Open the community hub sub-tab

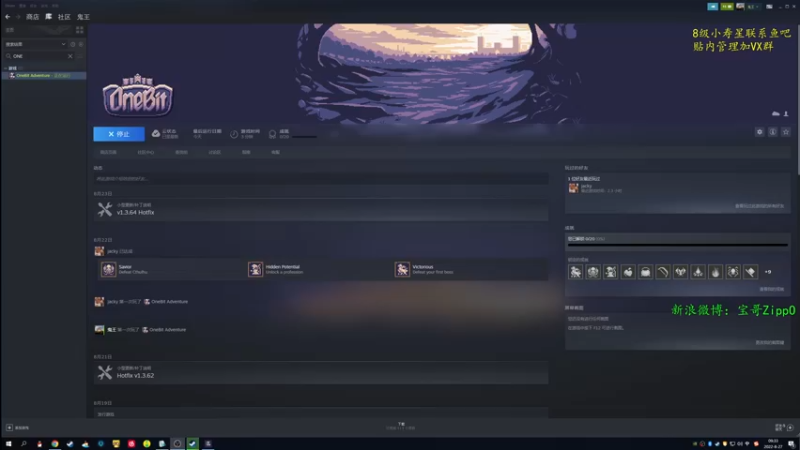tap(145, 153)
